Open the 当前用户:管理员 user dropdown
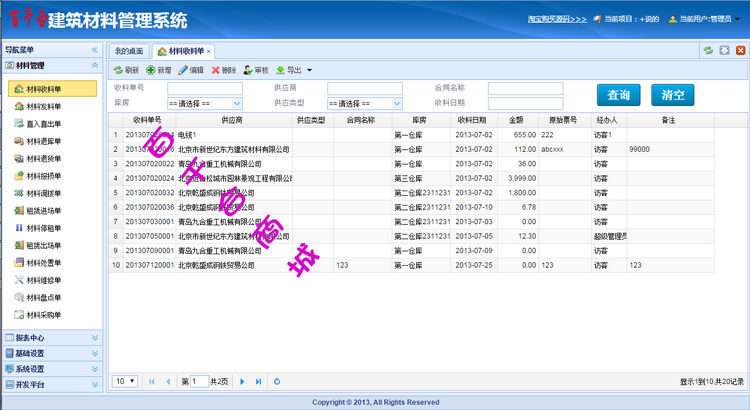 point(704,19)
